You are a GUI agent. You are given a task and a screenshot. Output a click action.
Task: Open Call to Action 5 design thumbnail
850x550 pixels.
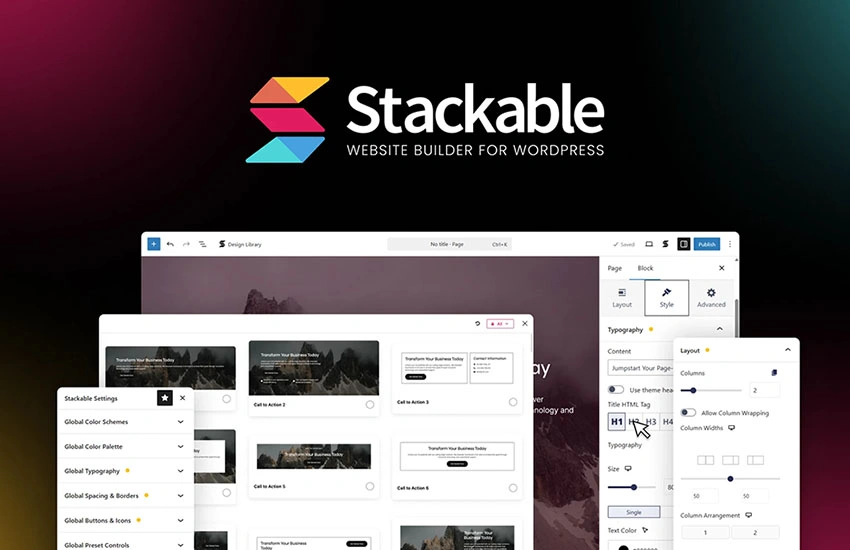(x=314, y=456)
